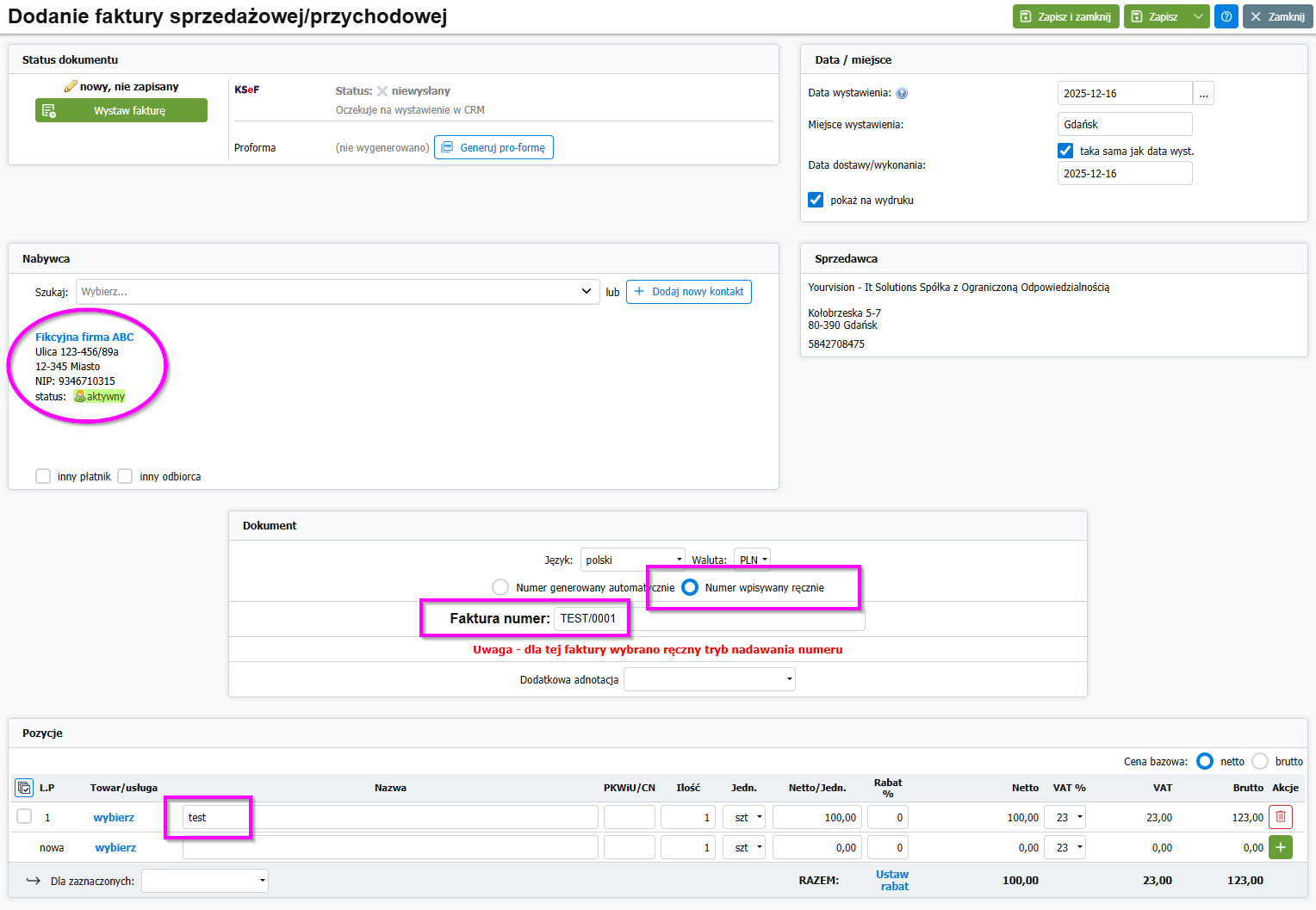Click Generuj pro-formę button
1316x910 pixels.
click(493, 148)
